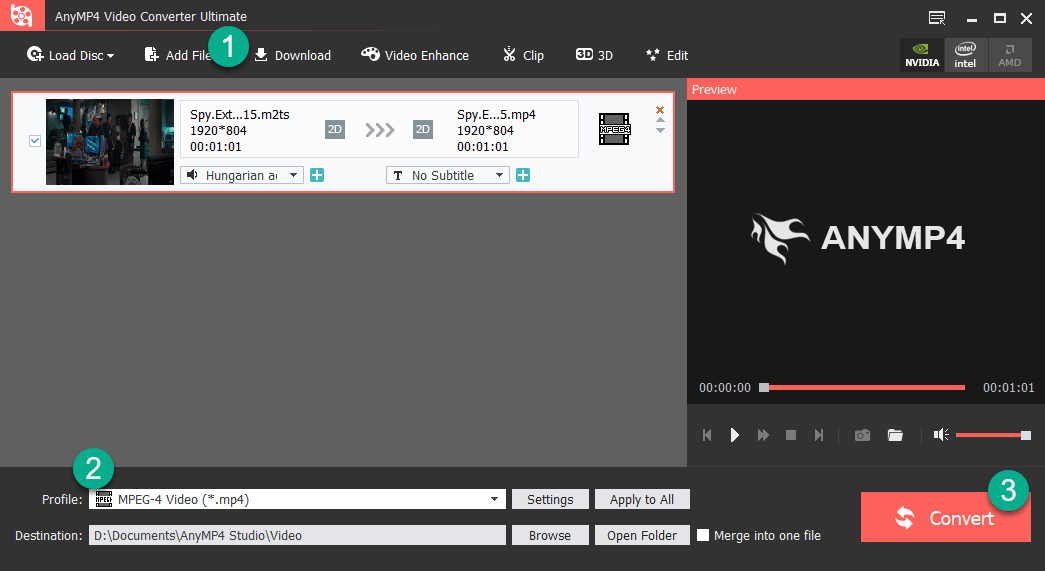
Task: Remove the file with orange X
Action: 660,110
